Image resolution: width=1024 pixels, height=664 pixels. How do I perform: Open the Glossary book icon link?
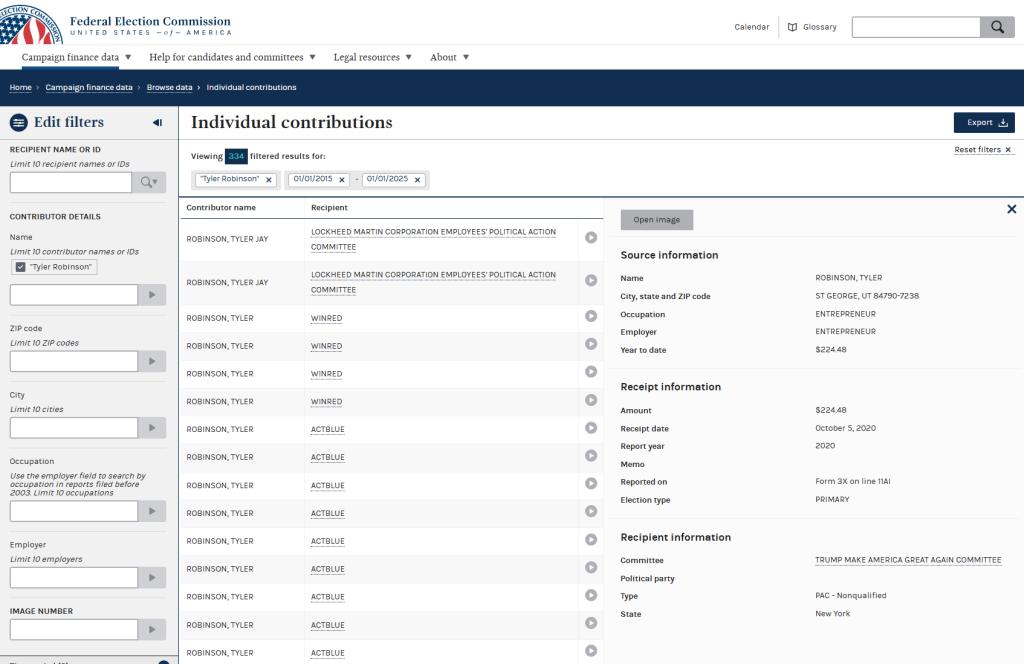(x=812, y=27)
